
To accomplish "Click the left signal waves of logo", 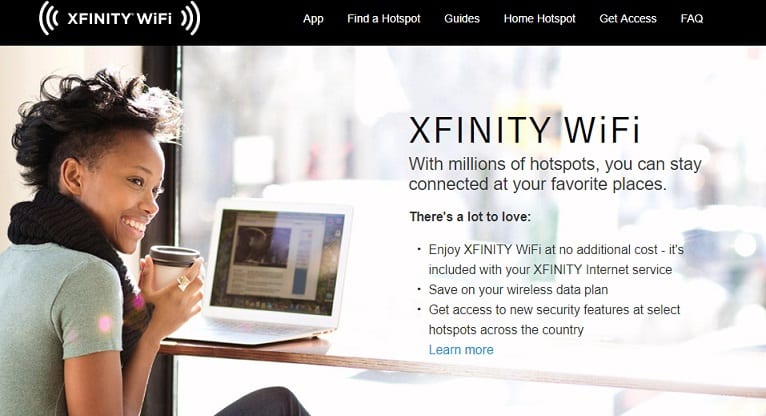I will click(48, 18).
